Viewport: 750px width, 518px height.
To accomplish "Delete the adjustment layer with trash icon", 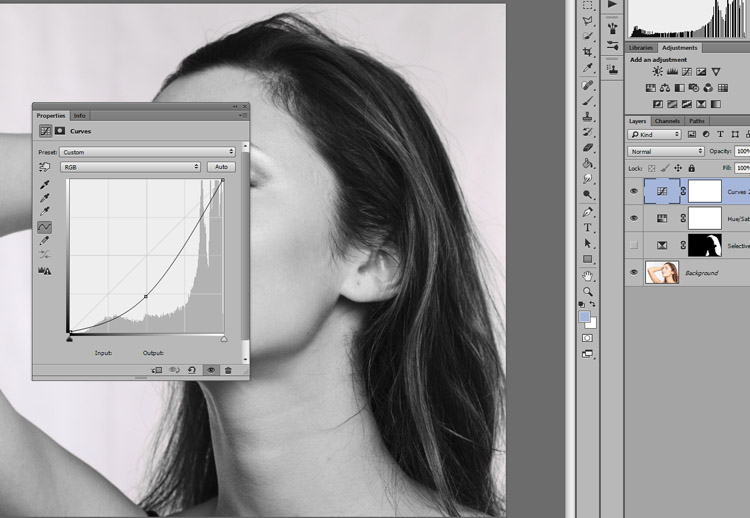I will 228,370.
